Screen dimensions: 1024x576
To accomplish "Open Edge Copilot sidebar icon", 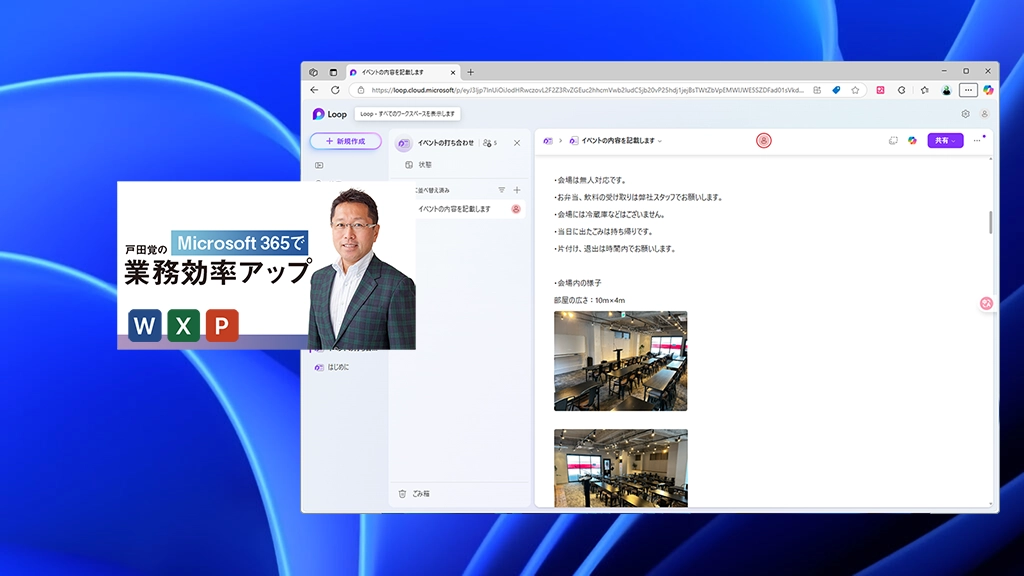I will (x=988, y=90).
